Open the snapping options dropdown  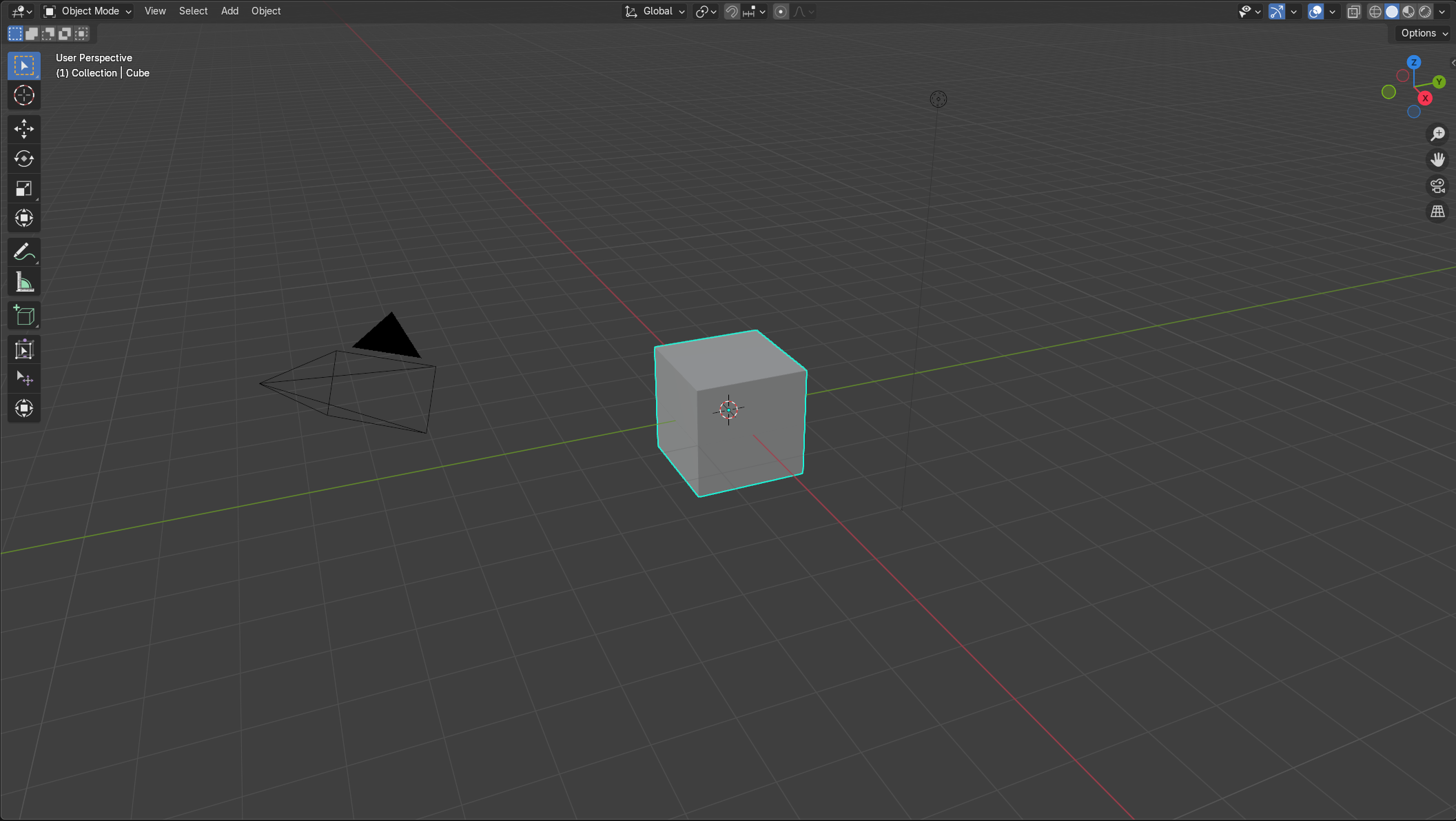coord(755,11)
